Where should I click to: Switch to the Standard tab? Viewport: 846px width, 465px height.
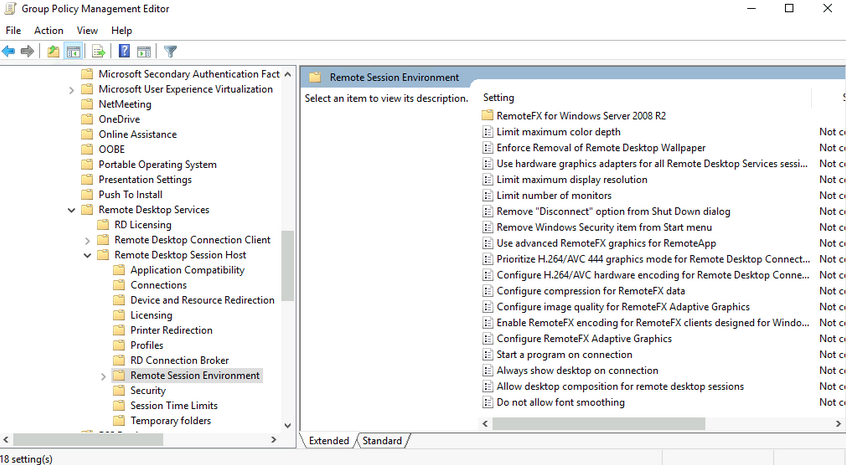tap(382, 441)
